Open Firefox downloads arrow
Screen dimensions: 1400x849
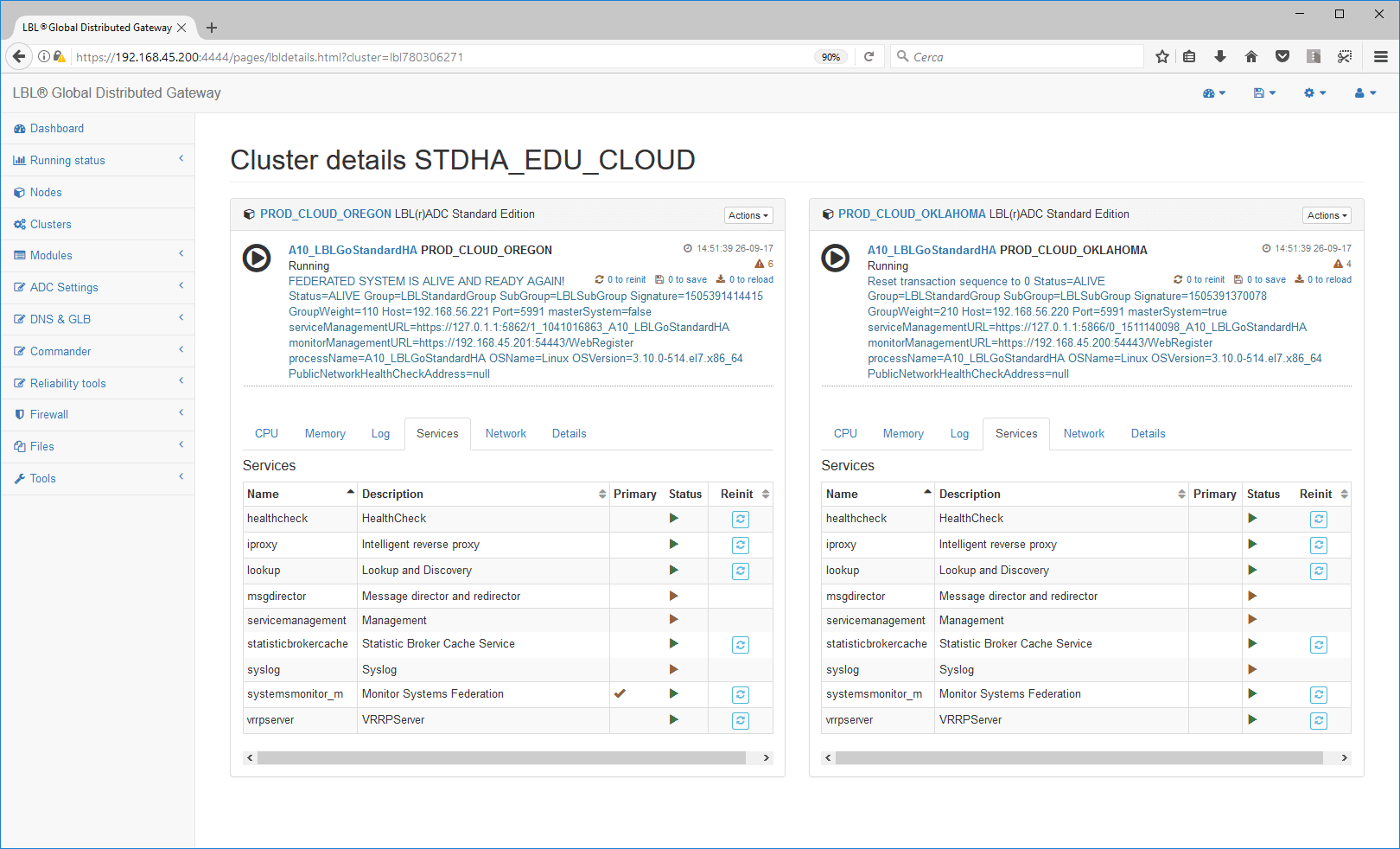coord(1220,56)
